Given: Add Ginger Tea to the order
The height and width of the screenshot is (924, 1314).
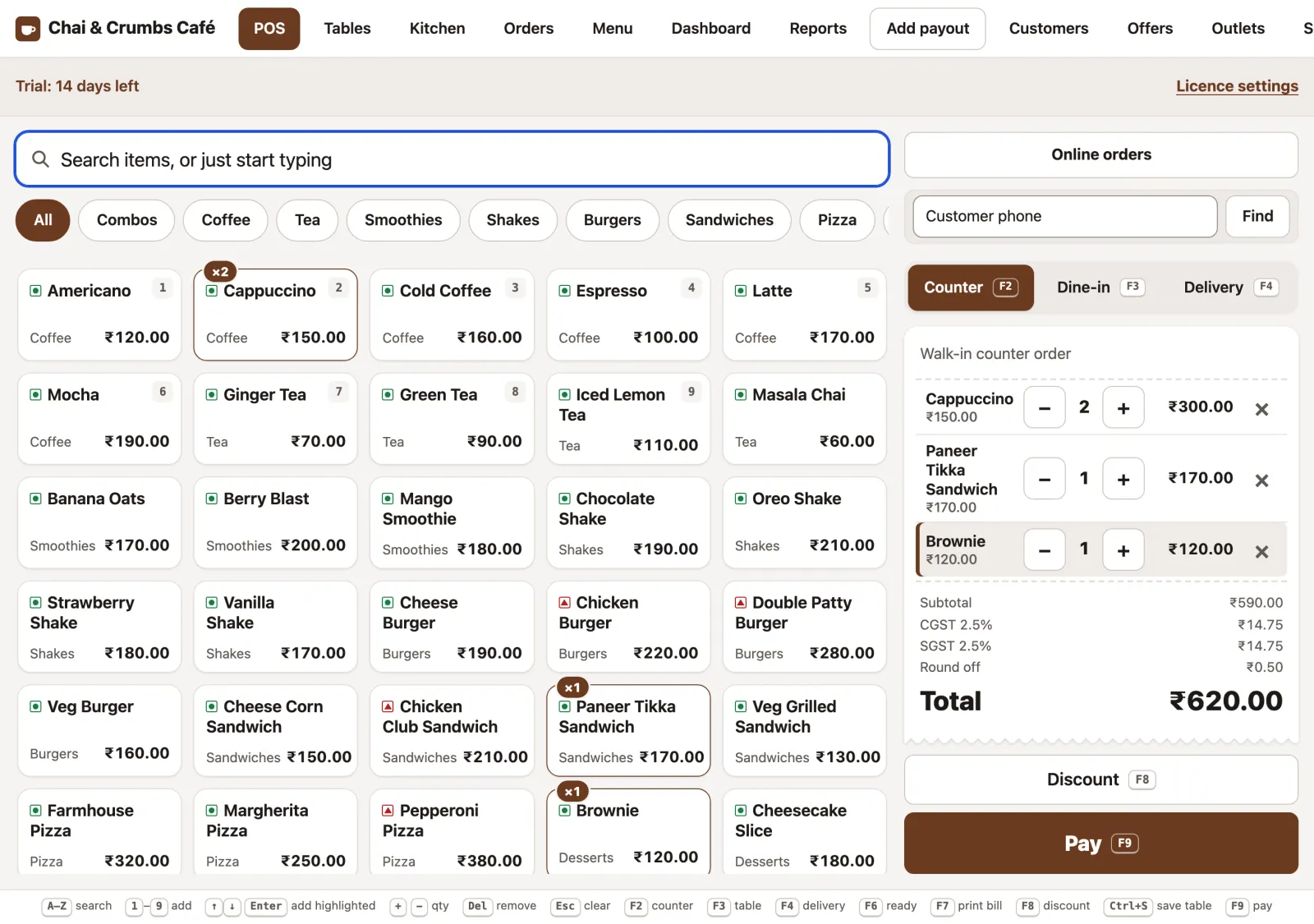Looking at the screenshot, I should point(275,419).
